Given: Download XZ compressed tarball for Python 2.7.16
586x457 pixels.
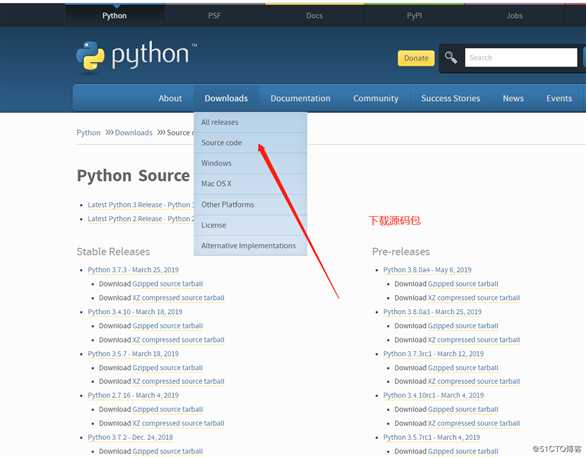Looking at the screenshot, I should [x=178, y=423].
